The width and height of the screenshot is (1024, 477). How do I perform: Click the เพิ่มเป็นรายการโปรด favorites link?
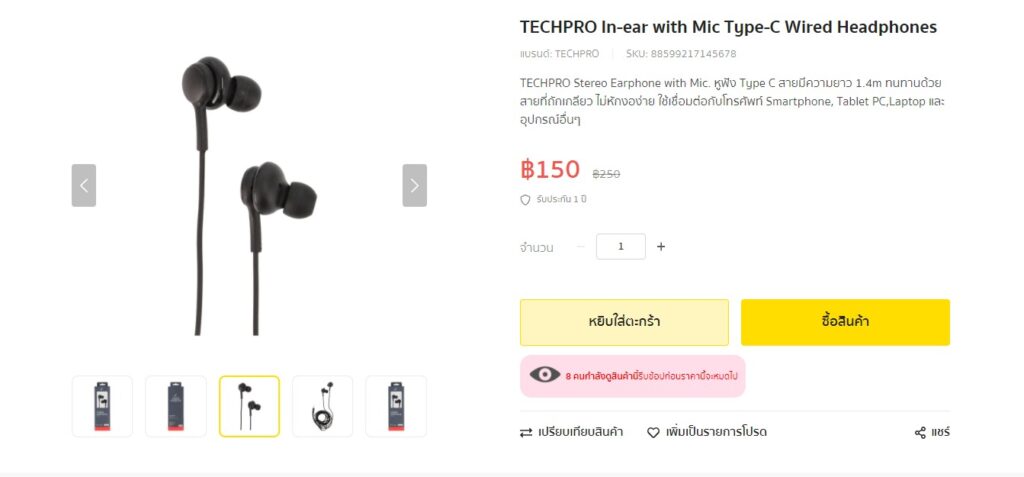(716, 433)
